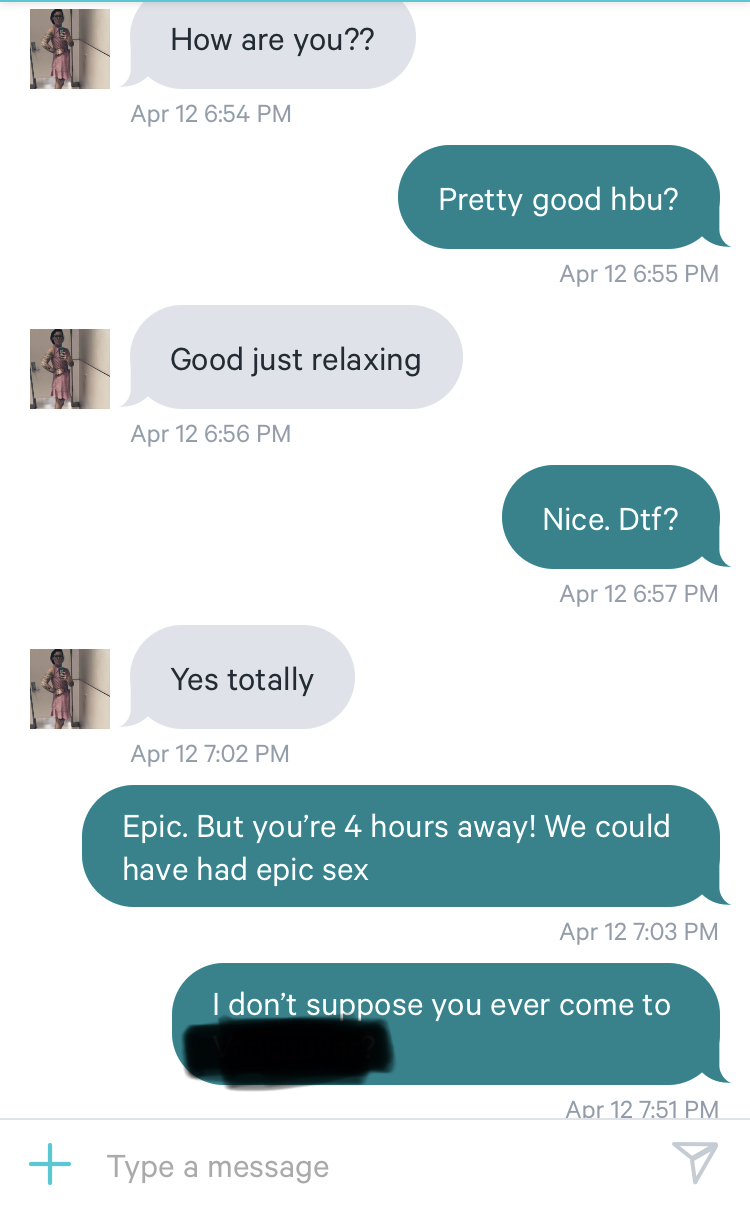Select the 'Pretty good hbu?' message bubble
Screen dimensions: 750x1208
point(562,198)
